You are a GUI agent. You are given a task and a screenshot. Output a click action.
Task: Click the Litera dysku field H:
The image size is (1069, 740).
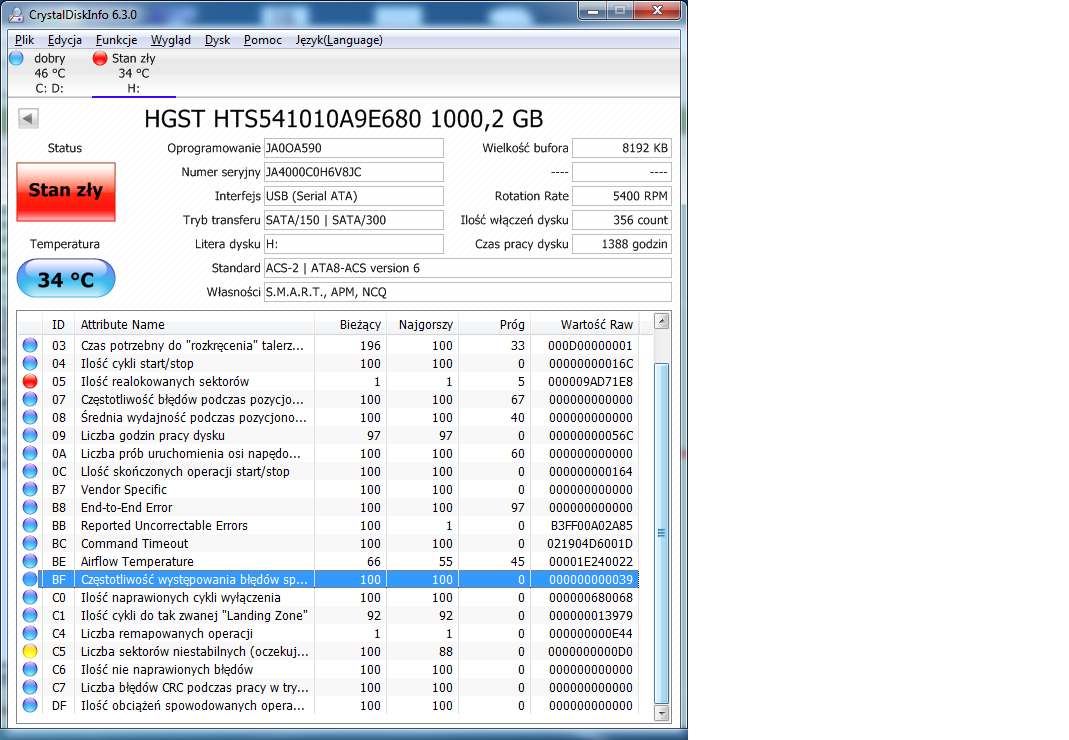[x=354, y=243]
